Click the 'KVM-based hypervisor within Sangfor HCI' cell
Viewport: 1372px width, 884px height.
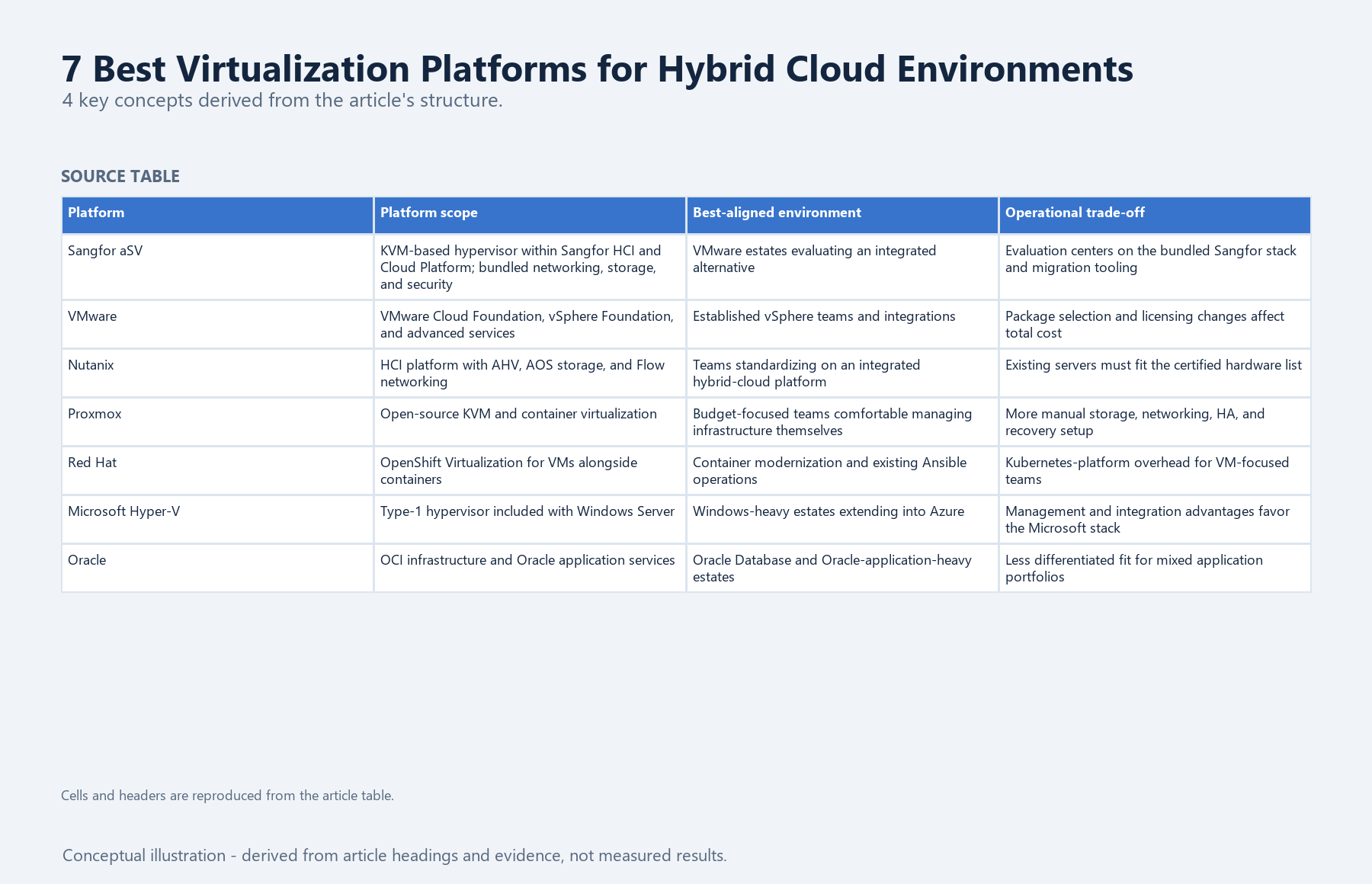coord(530,267)
